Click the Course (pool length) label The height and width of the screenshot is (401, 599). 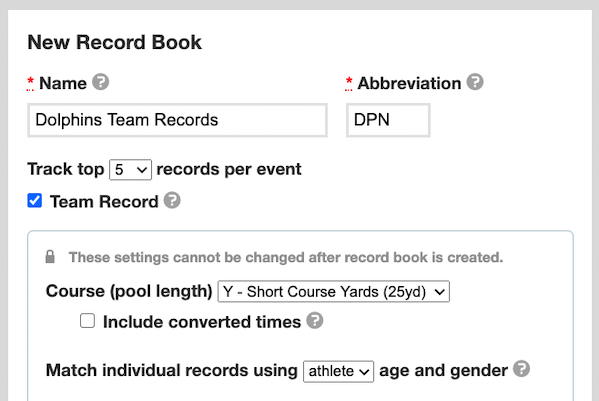click(129, 291)
